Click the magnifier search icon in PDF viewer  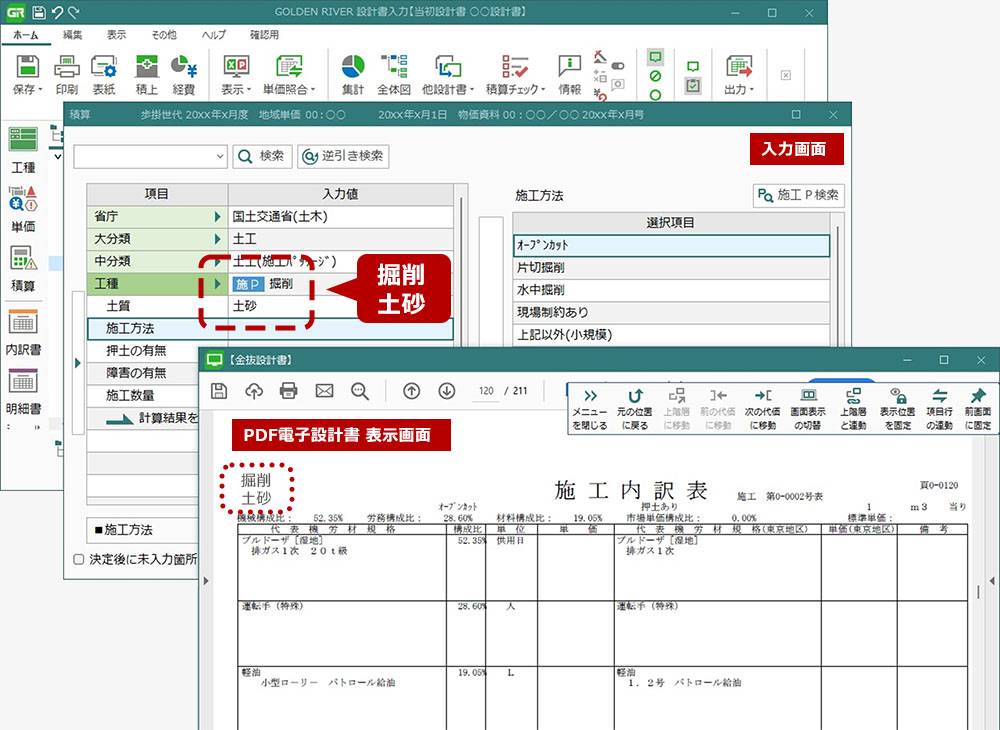coord(360,391)
